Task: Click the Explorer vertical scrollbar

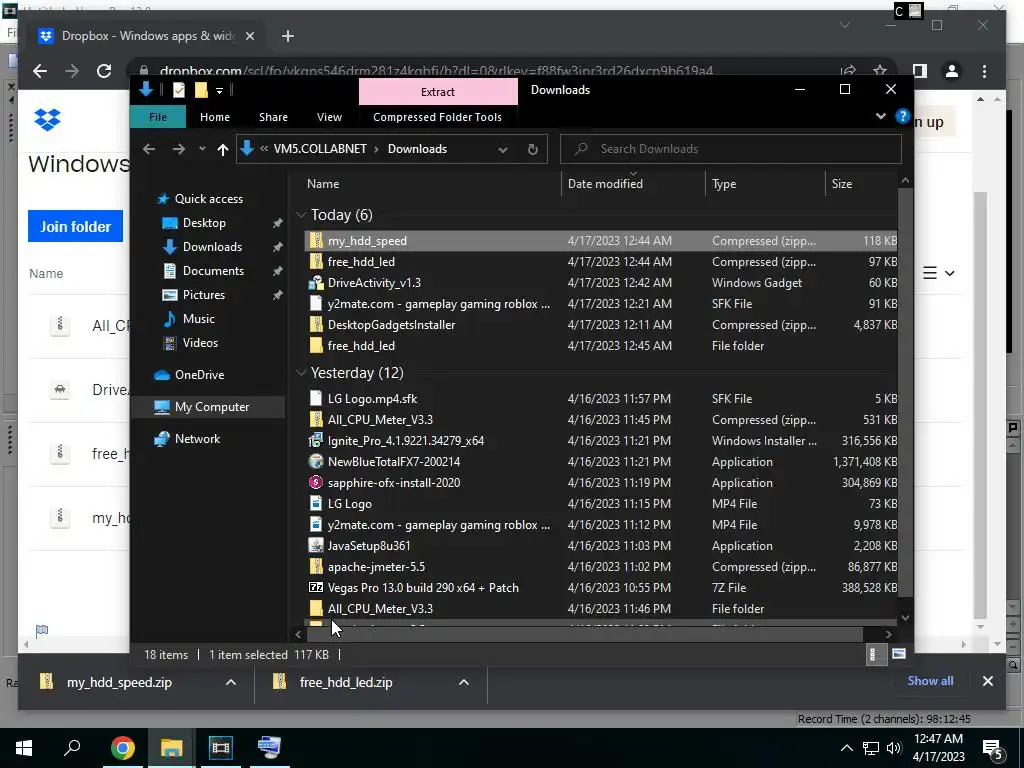Action: 904,392
